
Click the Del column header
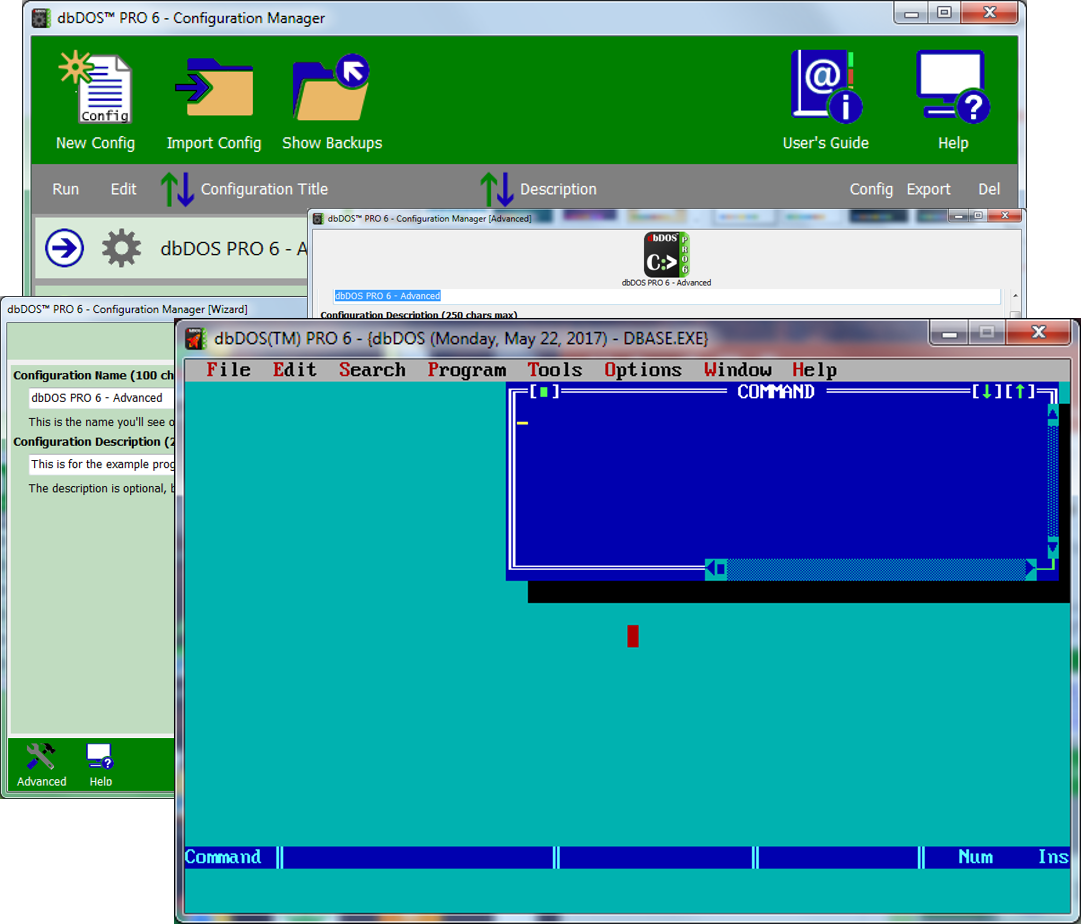point(989,189)
